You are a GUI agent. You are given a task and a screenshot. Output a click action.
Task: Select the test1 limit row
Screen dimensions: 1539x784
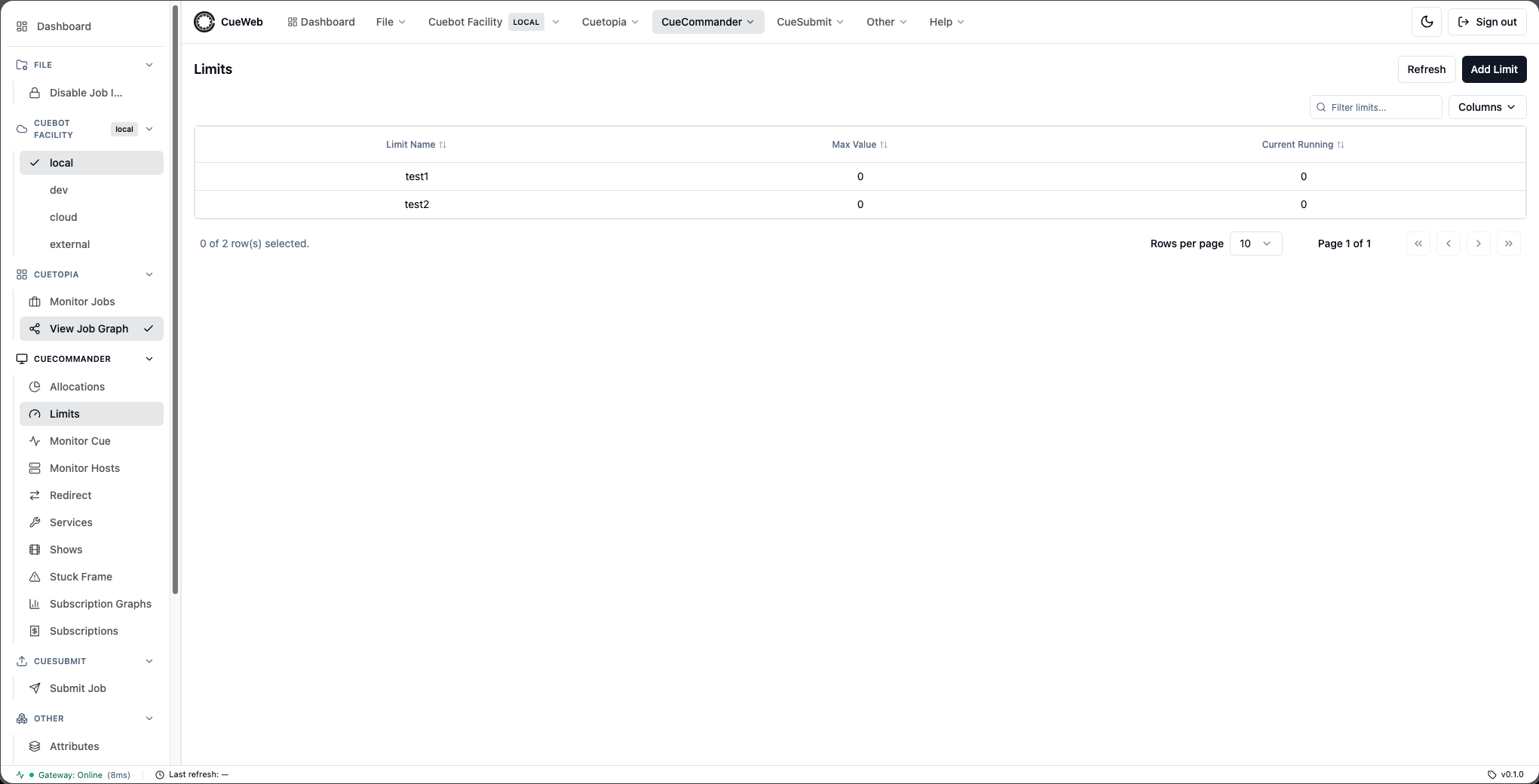coord(860,176)
